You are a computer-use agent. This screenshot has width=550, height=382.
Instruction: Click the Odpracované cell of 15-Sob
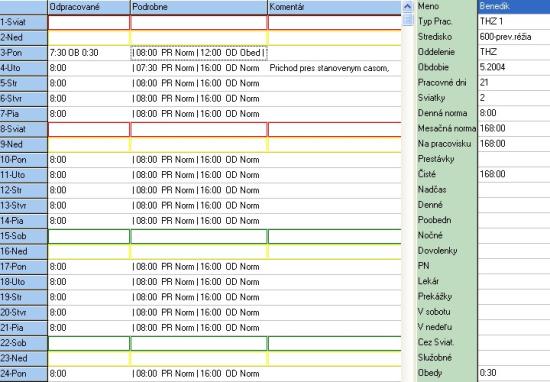click(x=89, y=236)
